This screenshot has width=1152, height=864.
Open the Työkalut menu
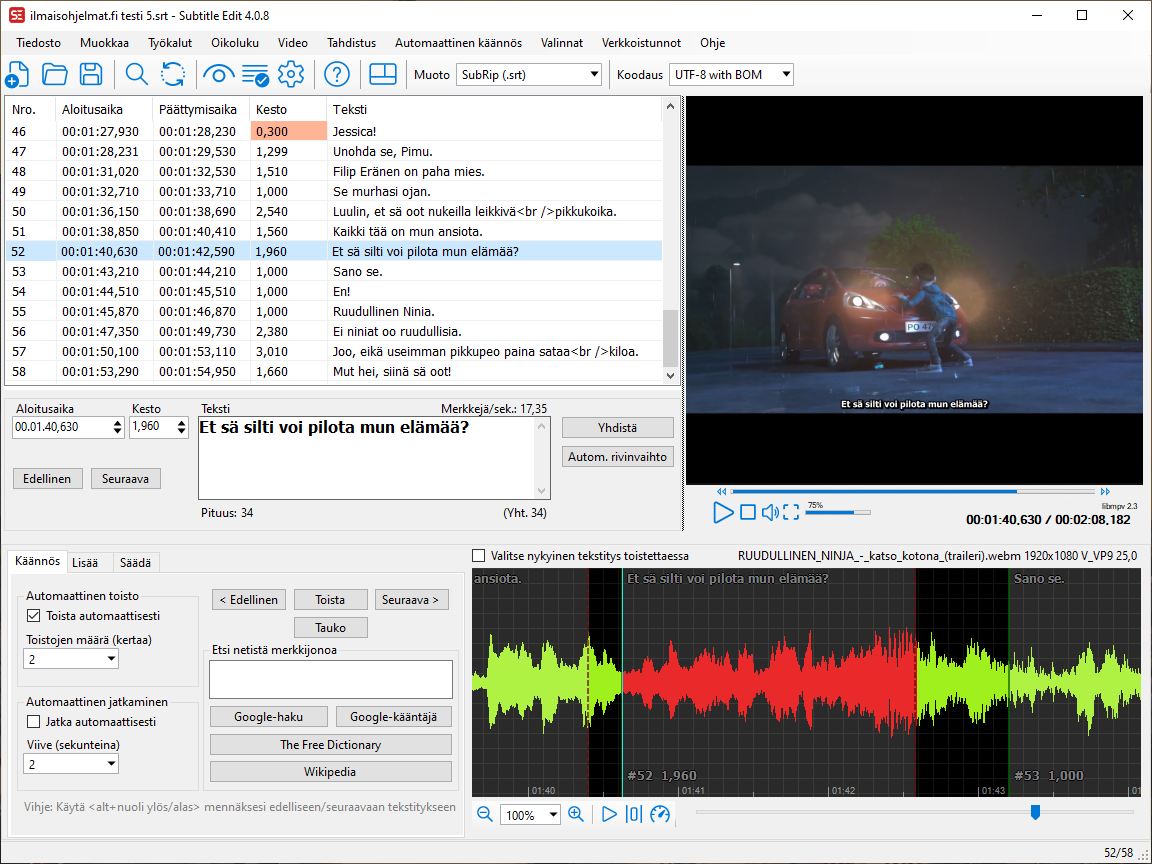170,43
